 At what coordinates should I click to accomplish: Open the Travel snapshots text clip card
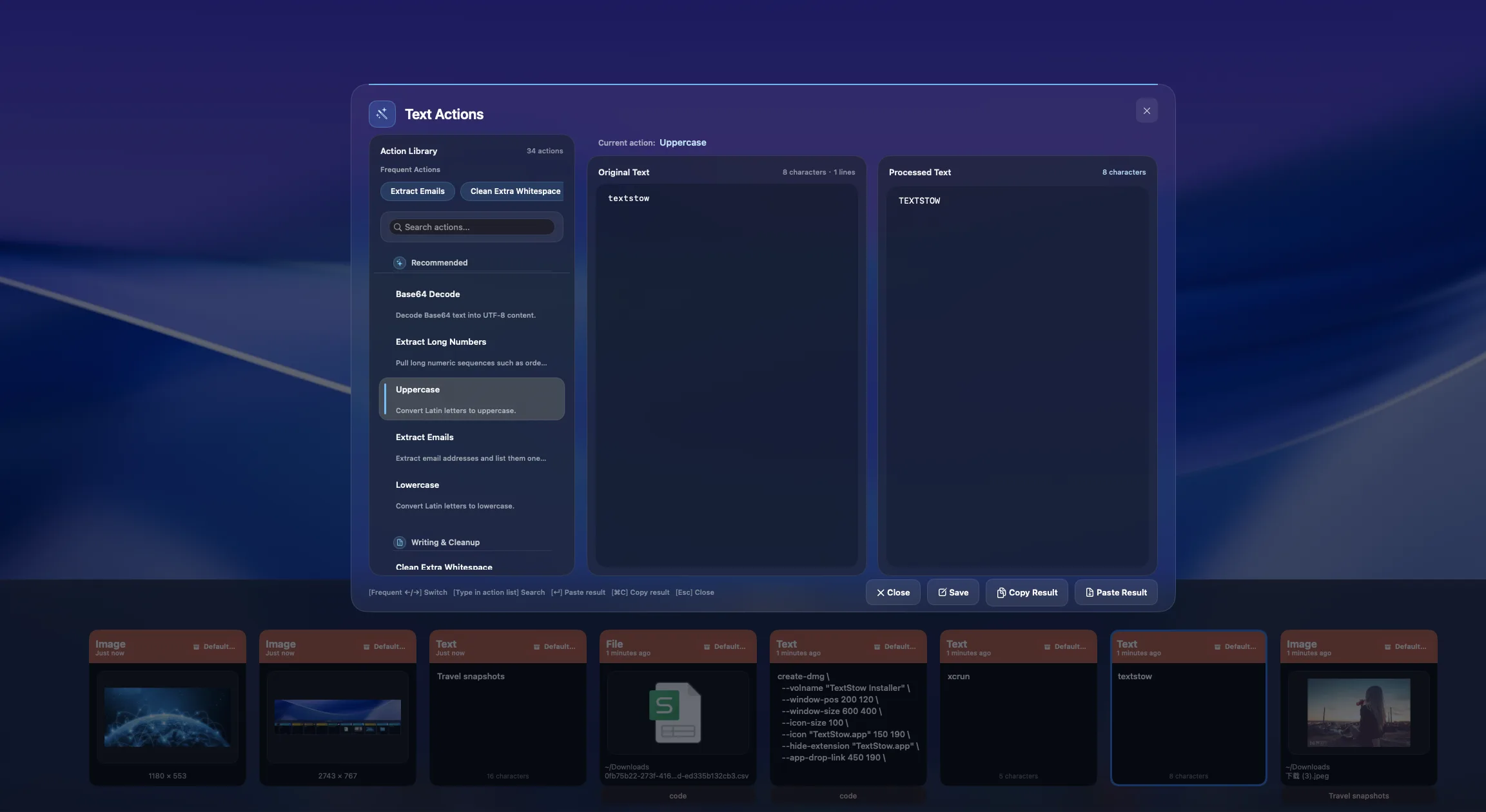(x=508, y=708)
